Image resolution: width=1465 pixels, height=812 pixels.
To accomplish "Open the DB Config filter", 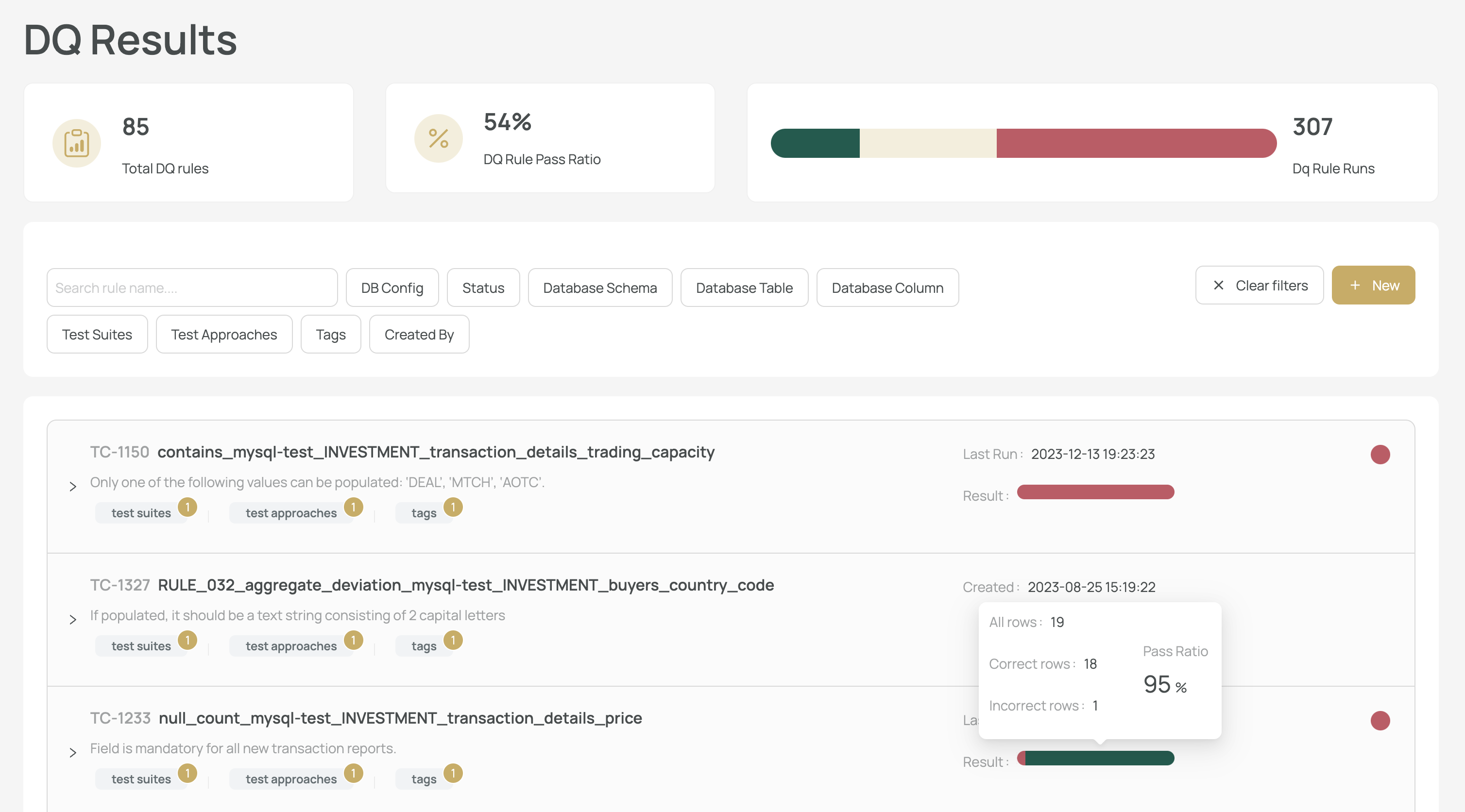I will point(392,288).
